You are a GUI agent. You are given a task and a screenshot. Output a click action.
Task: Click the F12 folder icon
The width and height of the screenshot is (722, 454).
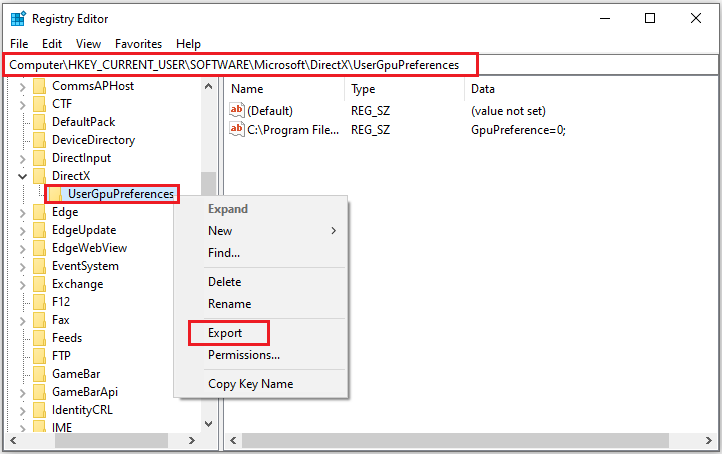(40, 302)
